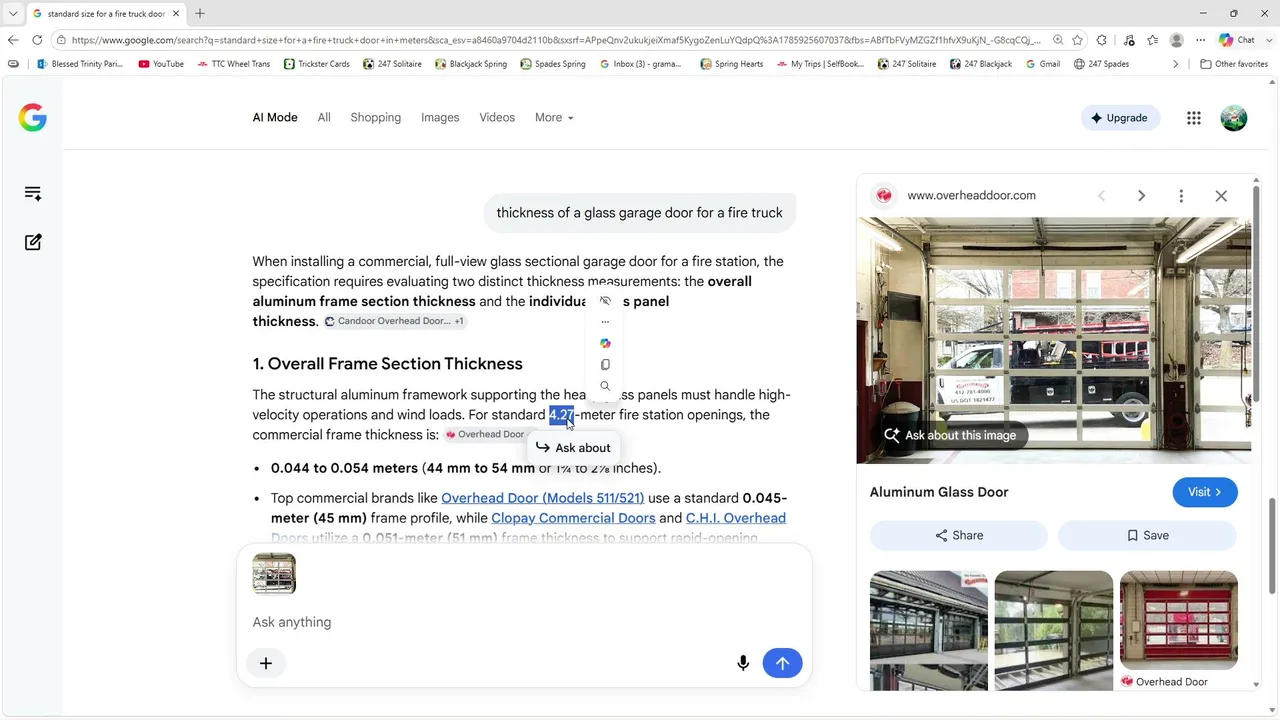Open the tab search dropdown arrow
1280x720 pixels.
(x=13, y=13)
